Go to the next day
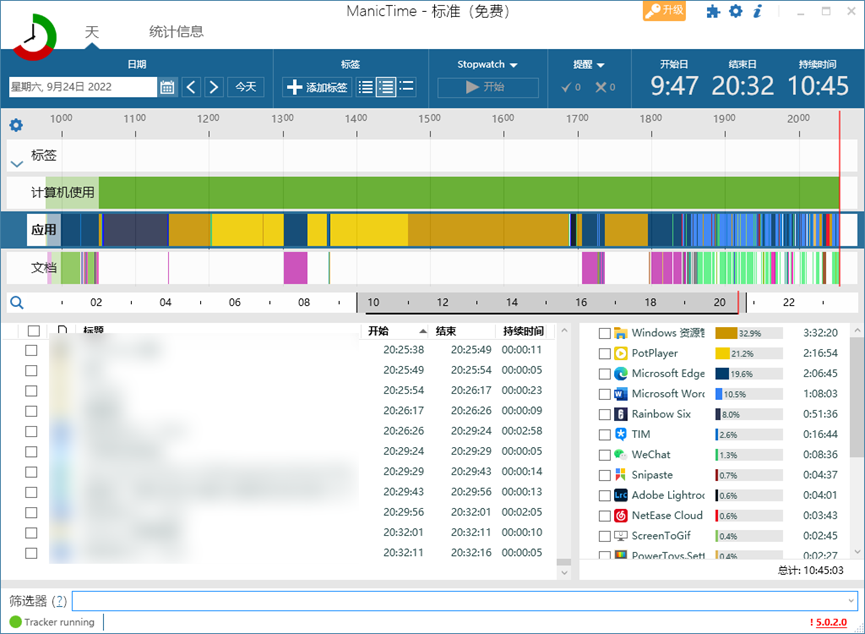 click(x=214, y=87)
